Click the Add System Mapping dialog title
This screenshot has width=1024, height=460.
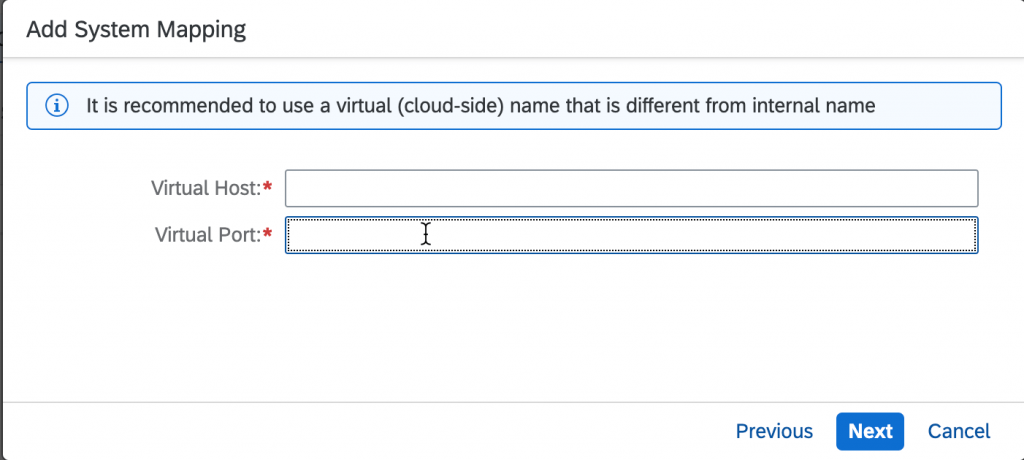pos(136,30)
